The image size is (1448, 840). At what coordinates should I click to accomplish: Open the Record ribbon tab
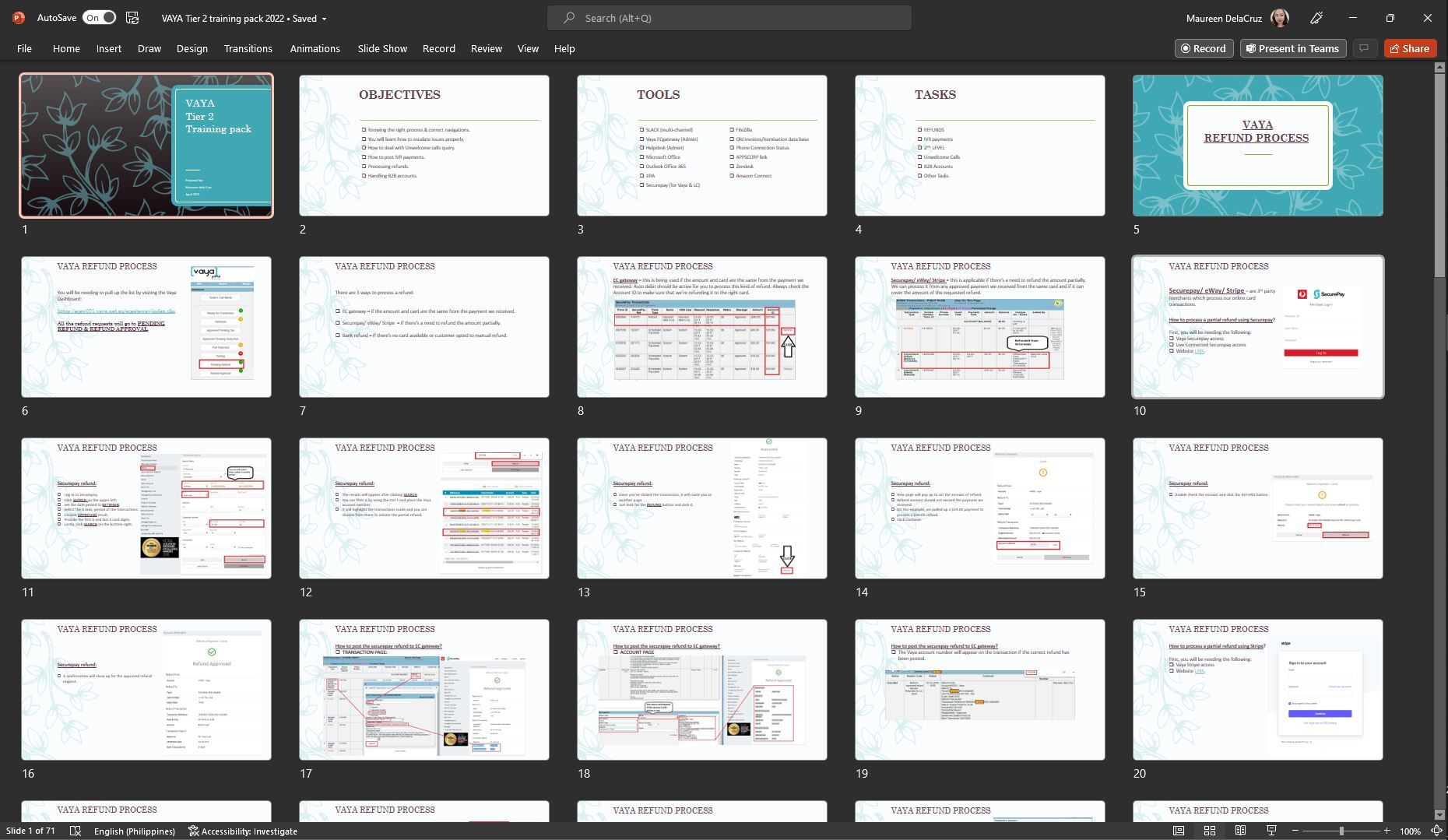click(439, 48)
